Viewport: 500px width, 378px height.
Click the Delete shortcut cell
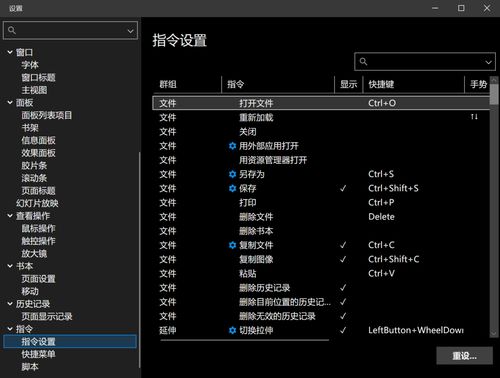click(381, 217)
